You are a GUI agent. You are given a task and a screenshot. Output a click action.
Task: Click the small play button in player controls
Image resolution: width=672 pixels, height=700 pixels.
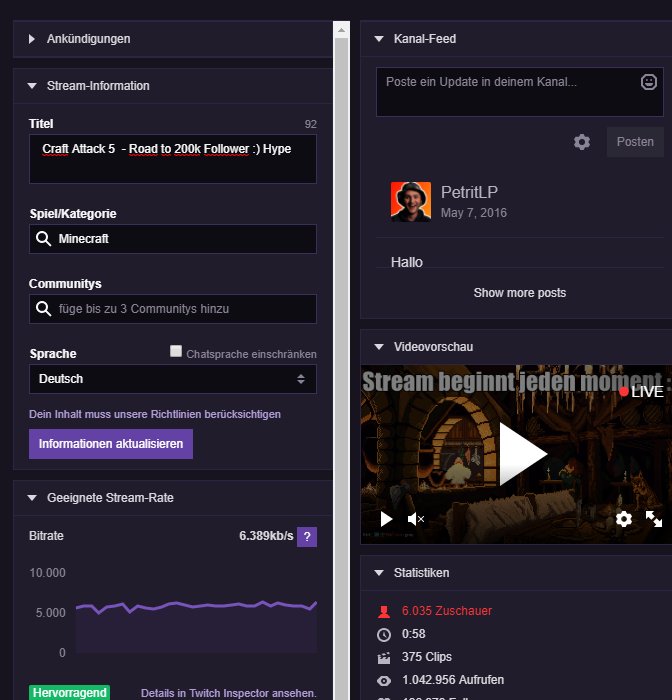[x=386, y=519]
